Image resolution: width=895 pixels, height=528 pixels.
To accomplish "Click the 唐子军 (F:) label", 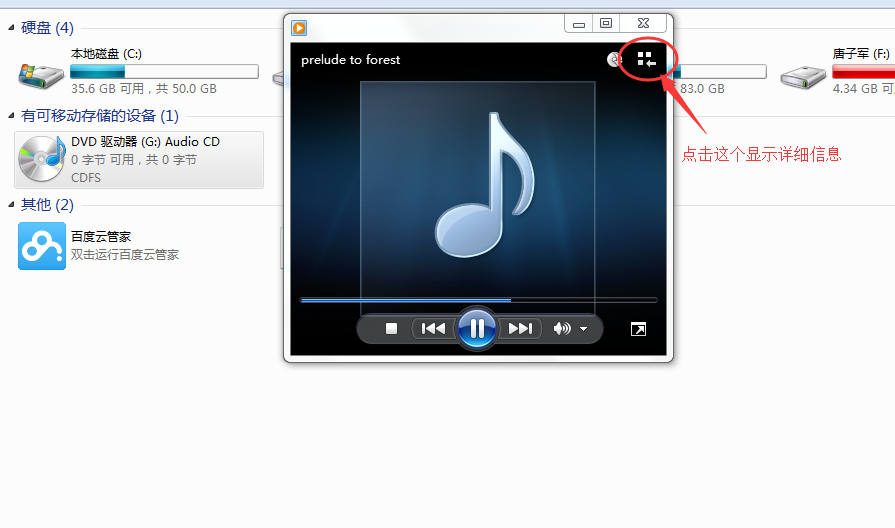I will [x=861, y=54].
